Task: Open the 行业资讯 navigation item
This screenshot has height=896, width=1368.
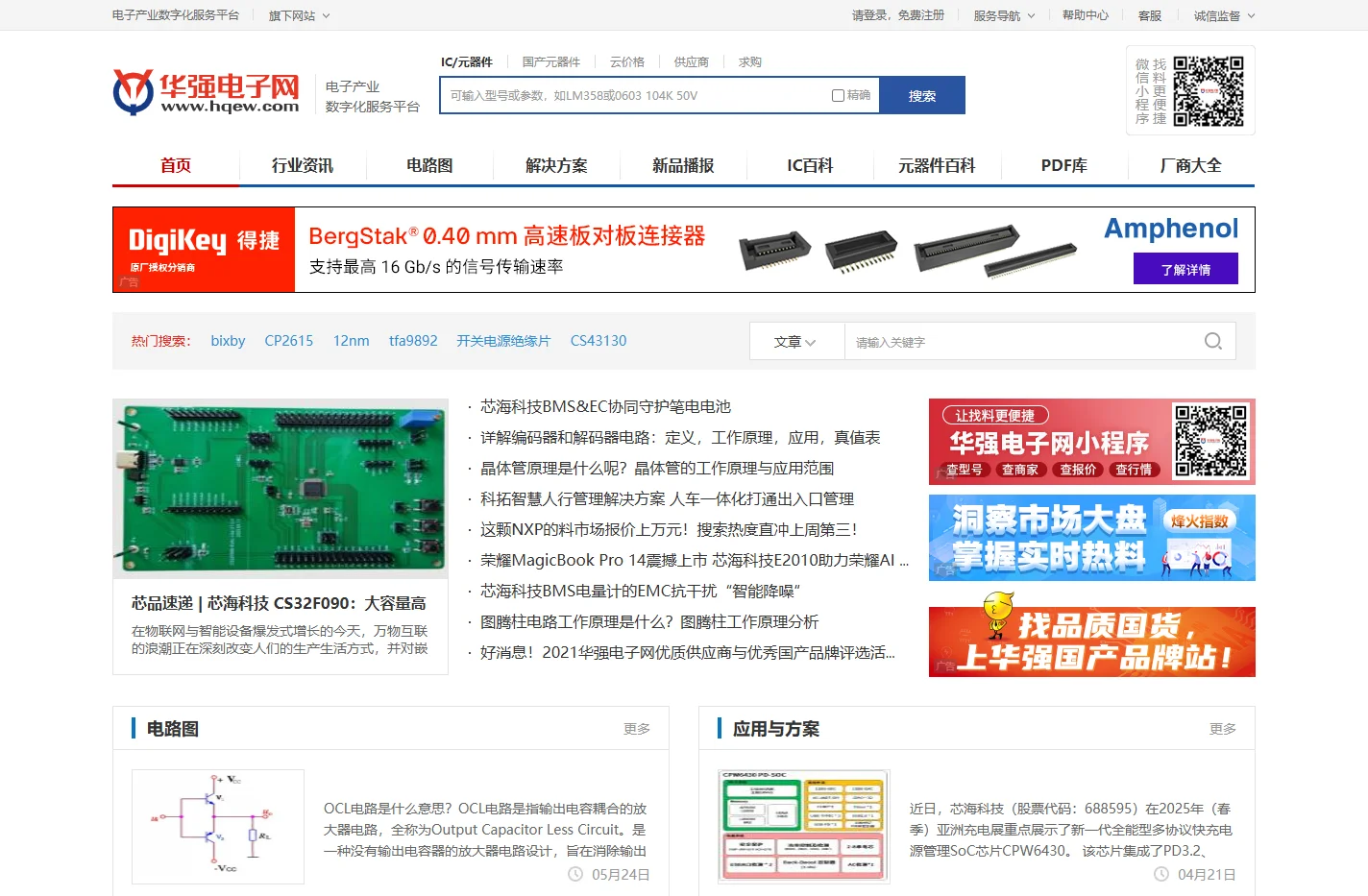Action: pyautogui.click(x=303, y=165)
